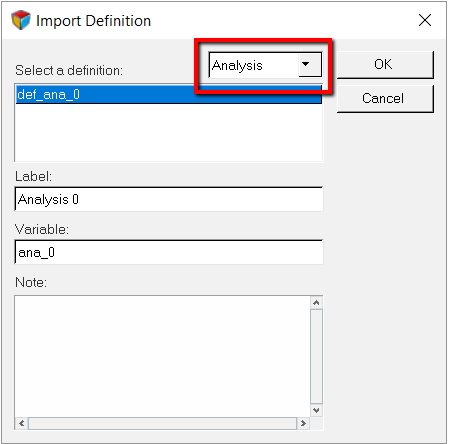
Task: Click the Note vertical scrollbar track
Action: pyautogui.click(x=316, y=356)
